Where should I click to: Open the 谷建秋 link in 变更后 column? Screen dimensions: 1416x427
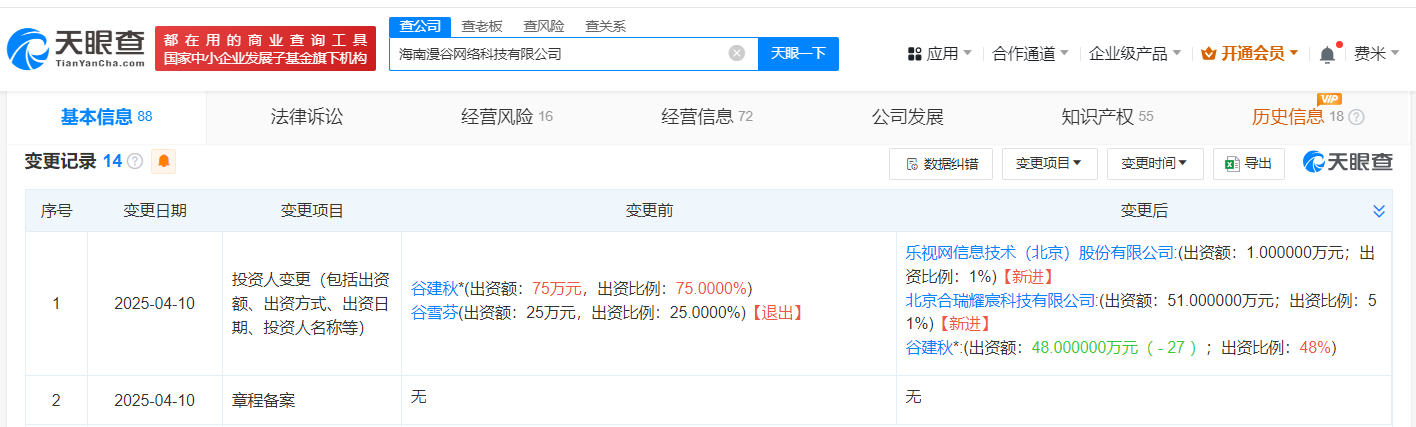coord(928,348)
